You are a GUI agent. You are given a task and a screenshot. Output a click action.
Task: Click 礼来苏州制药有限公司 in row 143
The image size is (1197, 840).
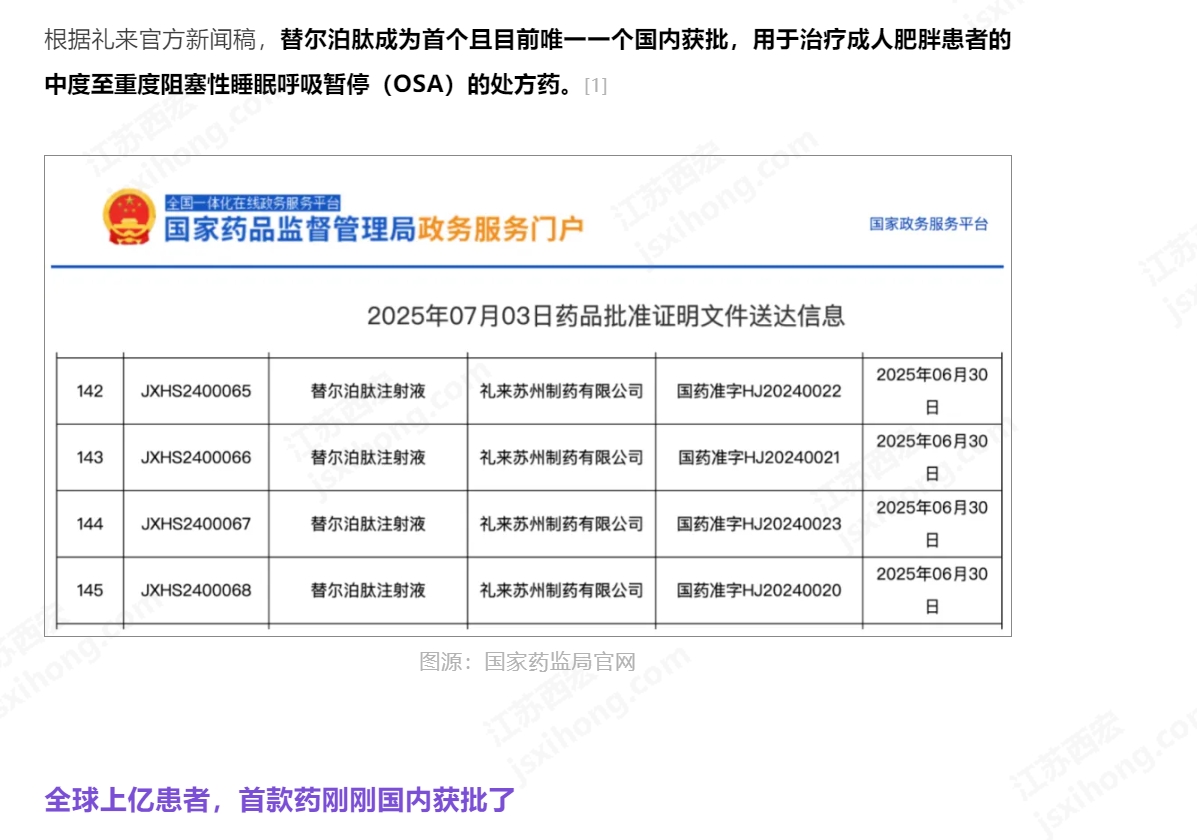tap(561, 457)
